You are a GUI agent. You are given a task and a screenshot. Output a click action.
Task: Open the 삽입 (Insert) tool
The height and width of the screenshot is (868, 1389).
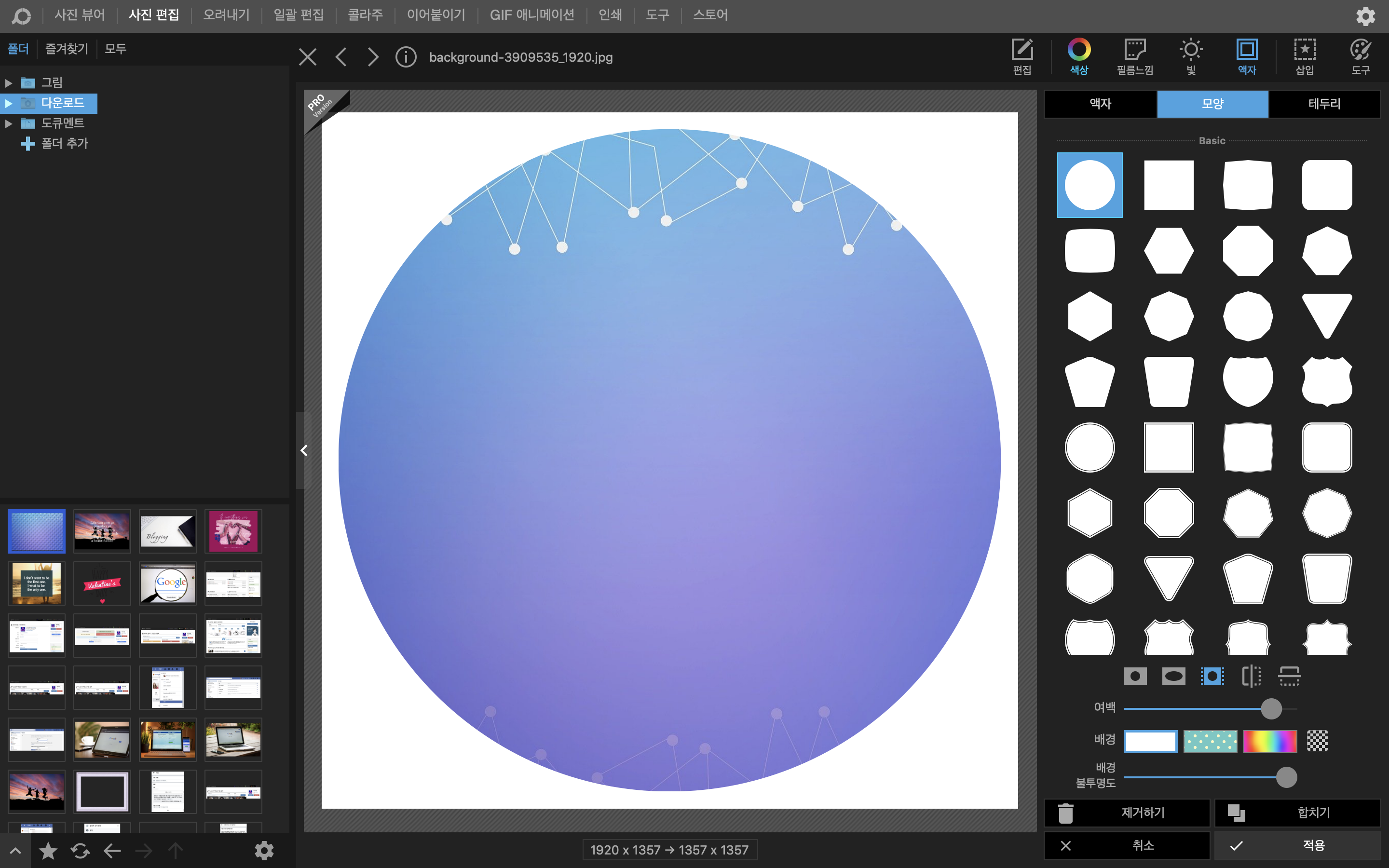tap(1304, 55)
